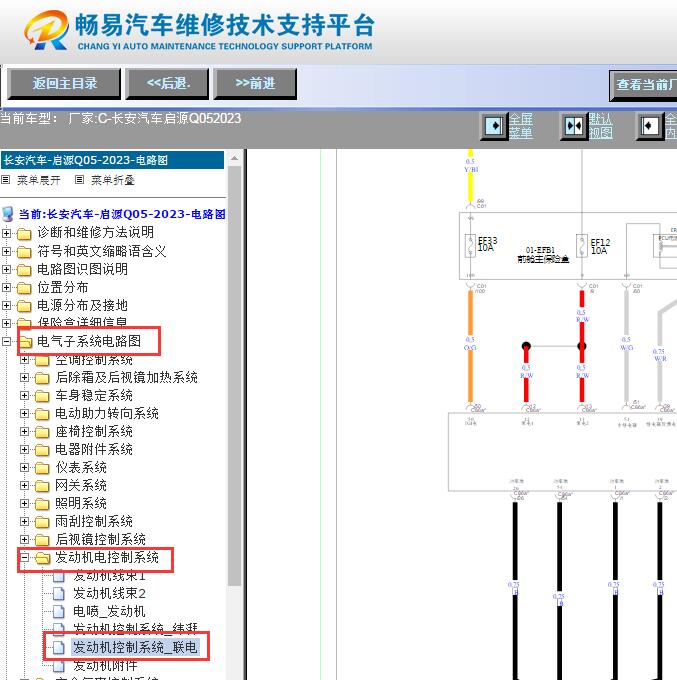Click the 菜单展开 expand-all icon
The width and height of the screenshot is (677, 680).
(x=6, y=180)
